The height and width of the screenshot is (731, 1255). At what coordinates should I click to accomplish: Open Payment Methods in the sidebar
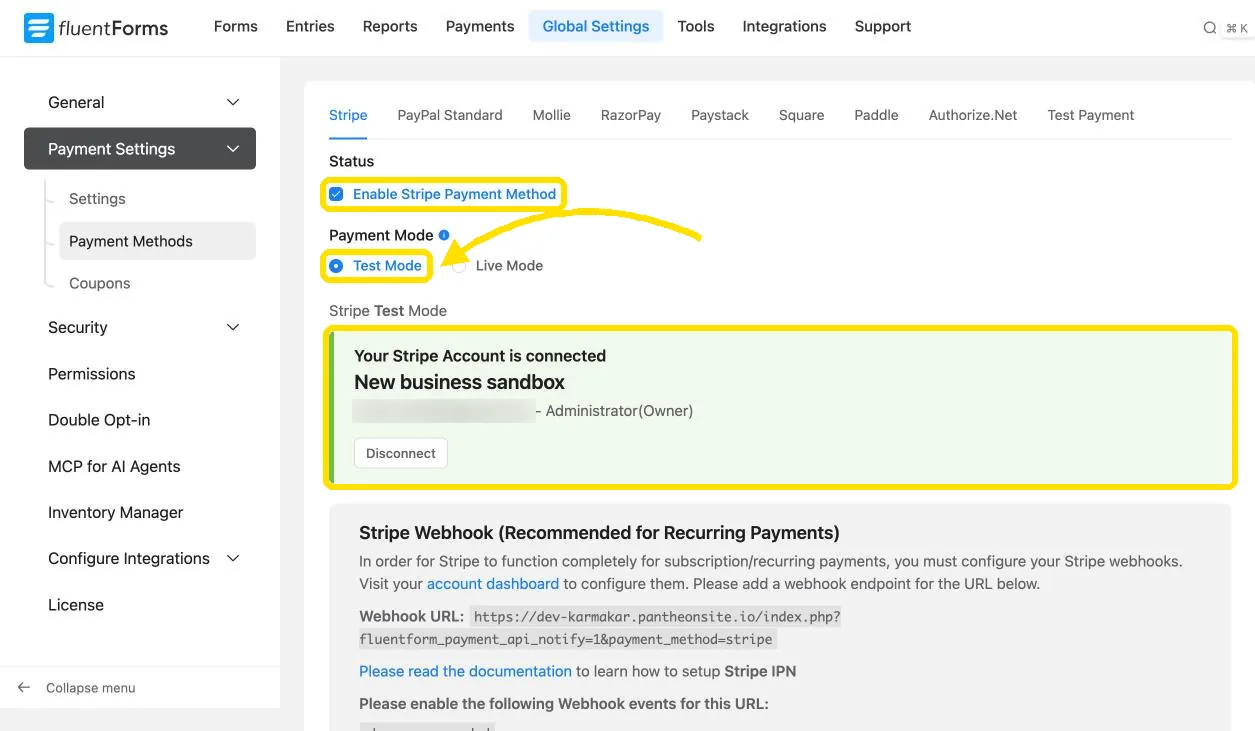point(157,241)
